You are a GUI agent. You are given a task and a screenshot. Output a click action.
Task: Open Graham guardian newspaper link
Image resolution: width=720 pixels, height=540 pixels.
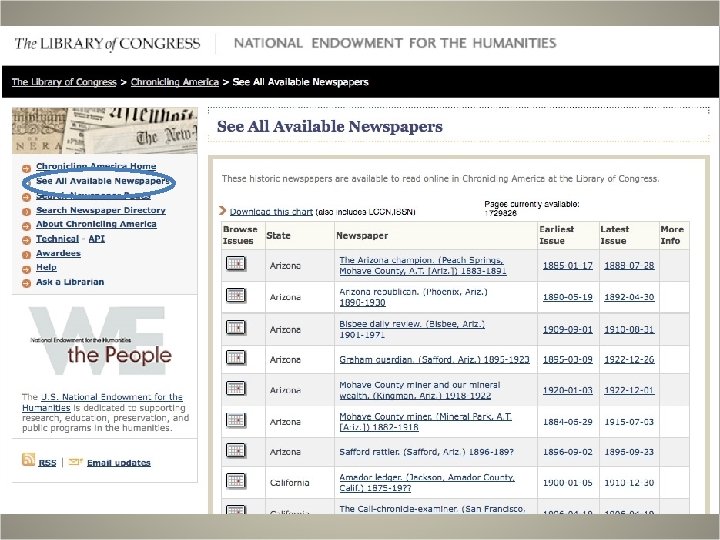click(x=434, y=360)
